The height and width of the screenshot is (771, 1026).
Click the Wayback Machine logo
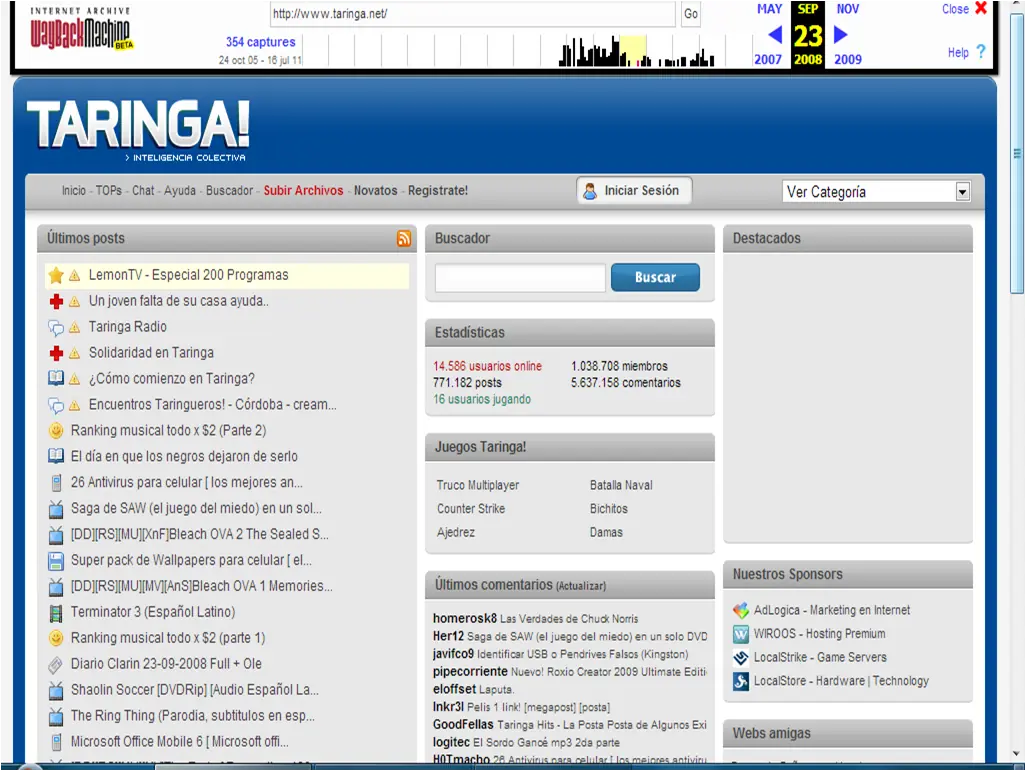81,28
